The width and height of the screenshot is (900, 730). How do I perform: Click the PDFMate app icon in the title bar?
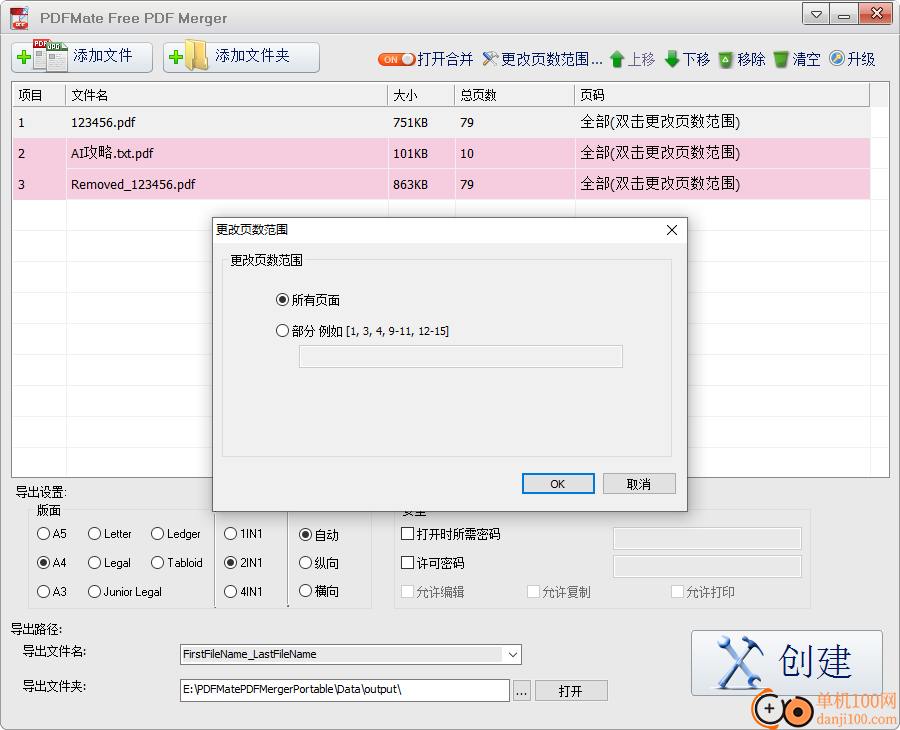[x=20, y=18]
